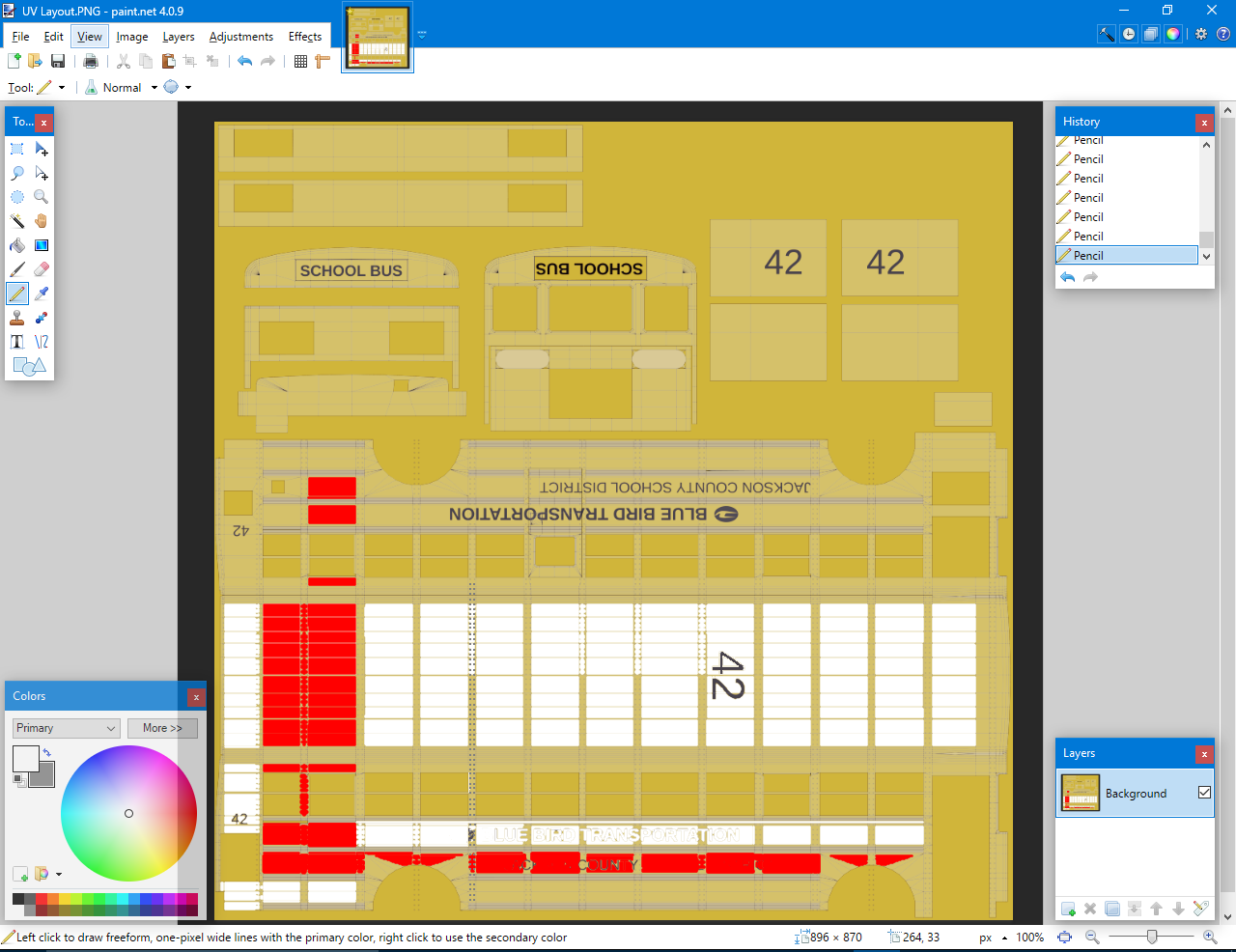Uncheck Background layer visibility checkbox

[1204, 793]
